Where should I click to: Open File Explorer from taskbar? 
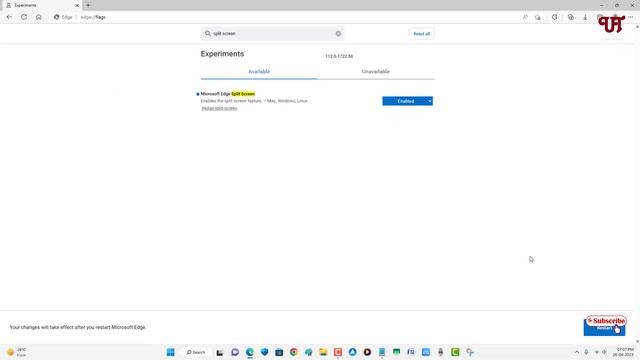[323, 352]
